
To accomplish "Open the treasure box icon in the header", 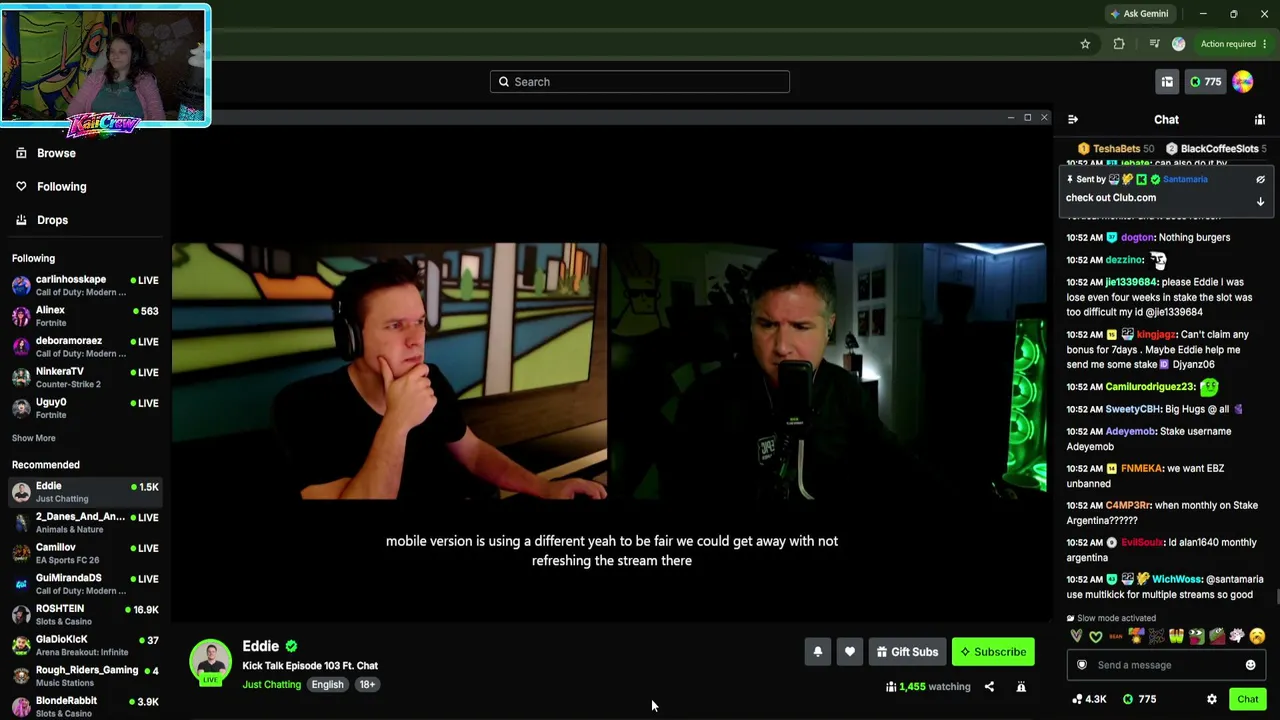I will 1167,82.
